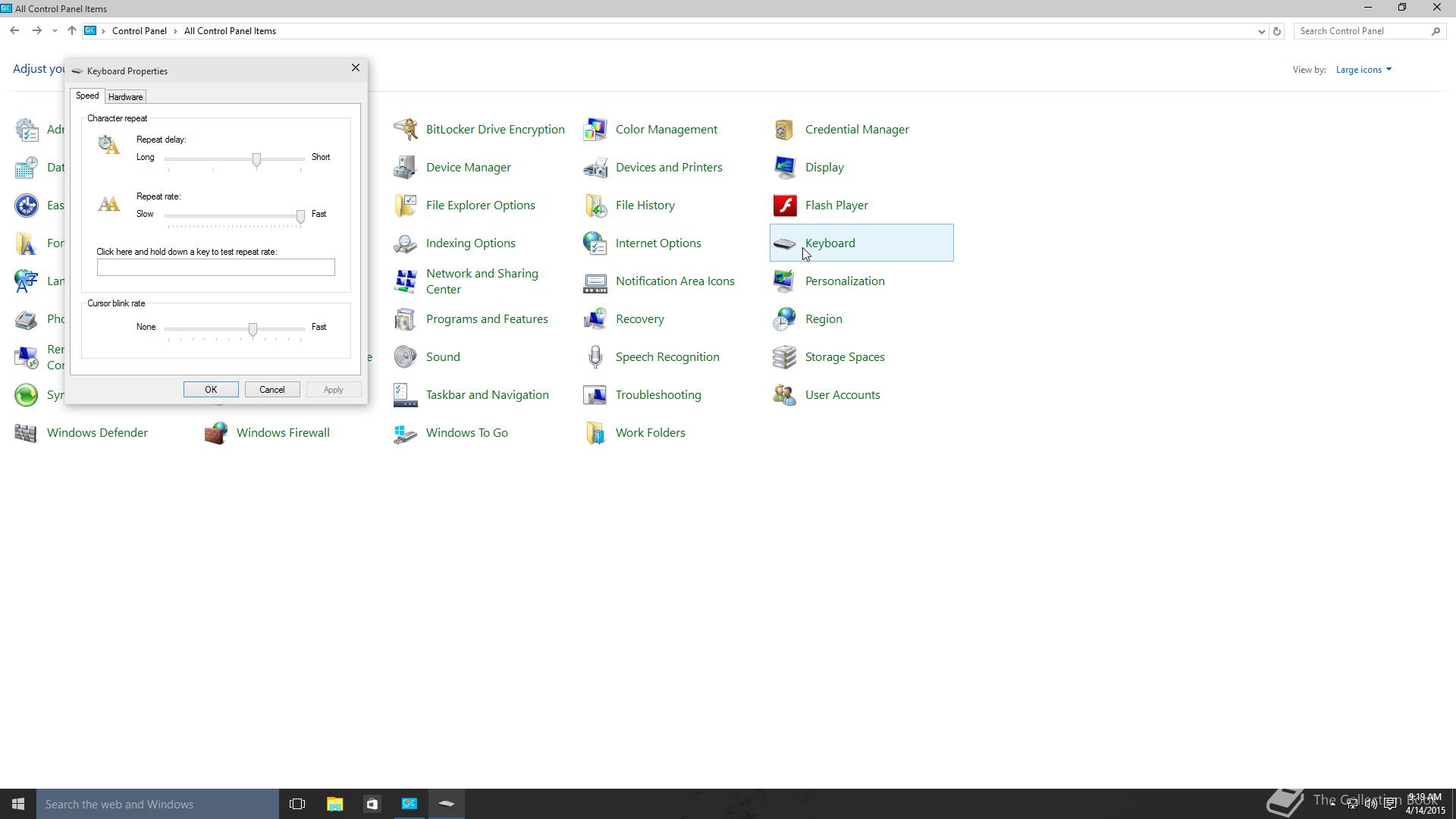The height and width of the screenshot is (819, 1456).
Task: Open the Color Management icon
Action: 595,130
